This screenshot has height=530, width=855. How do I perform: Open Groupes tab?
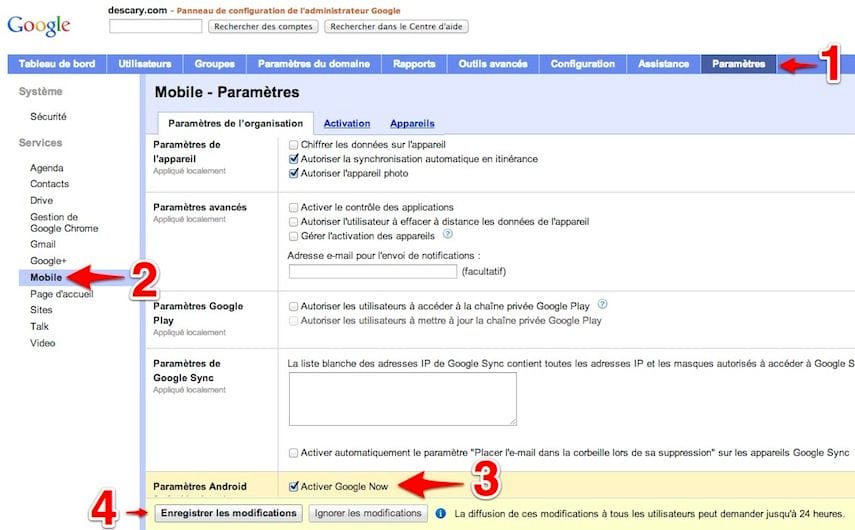(215, 64)
